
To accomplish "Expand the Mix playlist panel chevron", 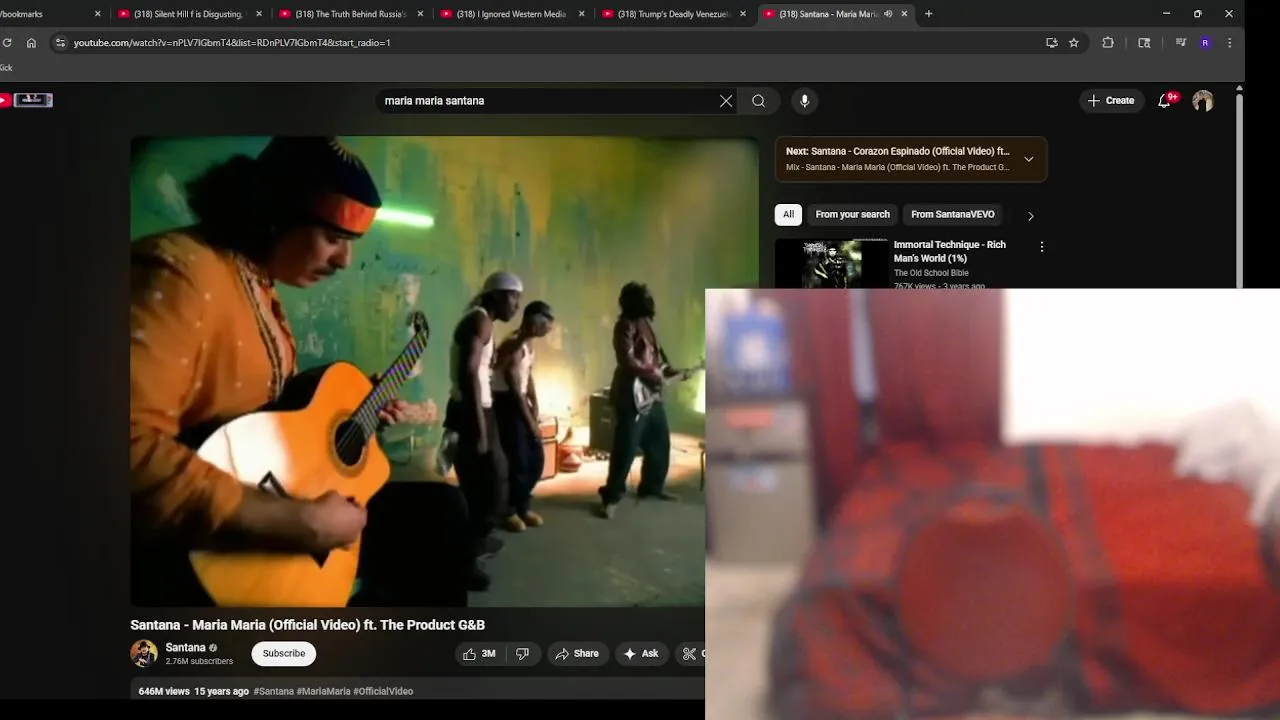I will (x=1028, y=159).
